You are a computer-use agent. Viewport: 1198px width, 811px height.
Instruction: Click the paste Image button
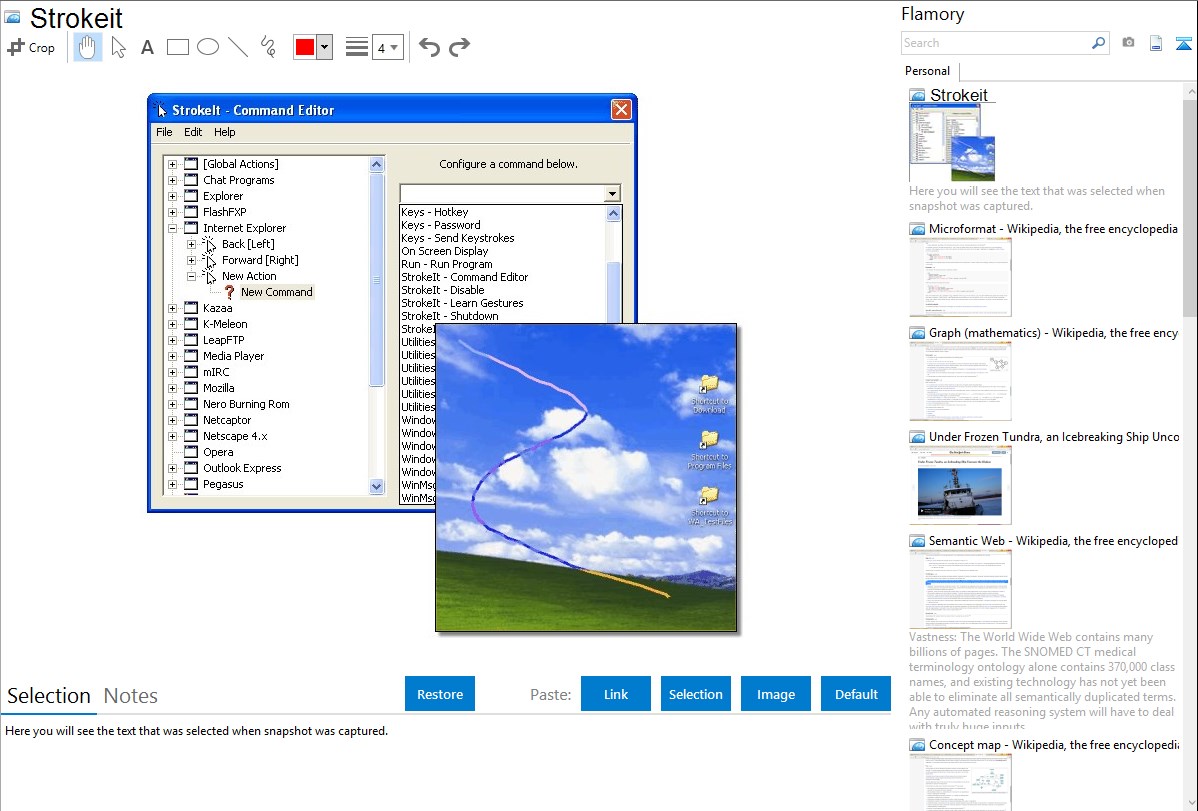point(776,694)
